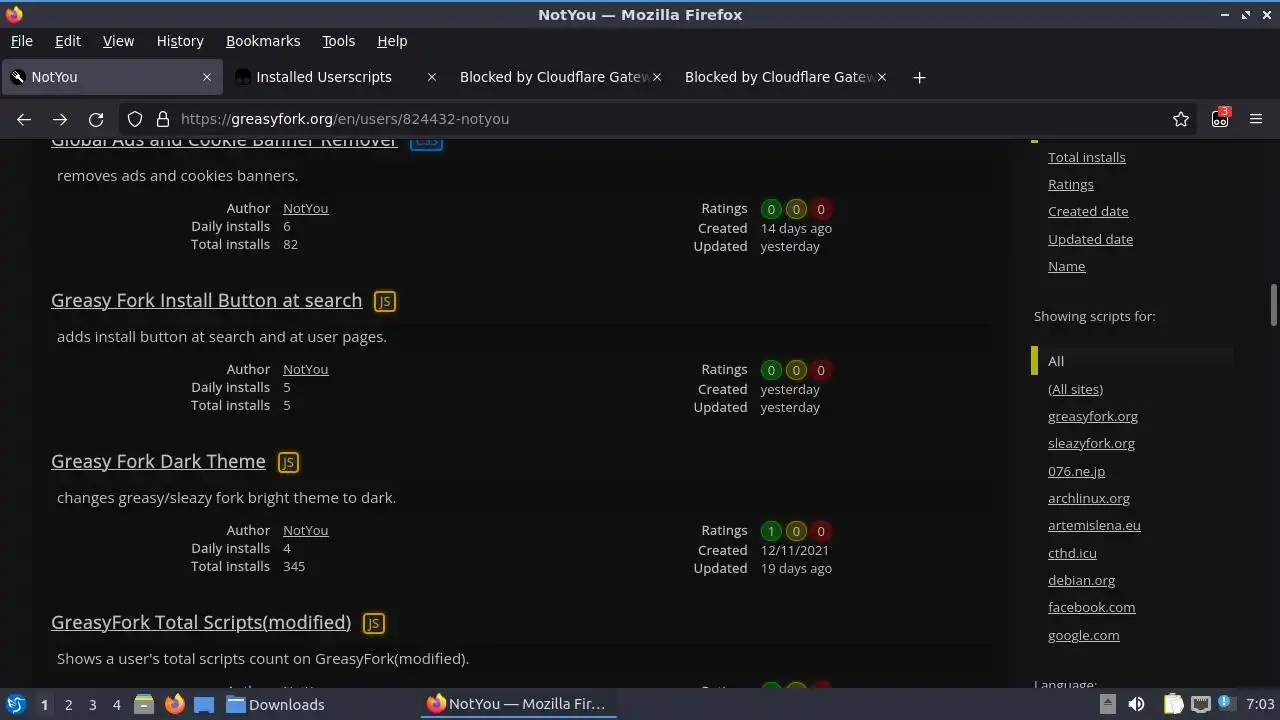Image resolution: width=1280 pixels, height=720 pixels.
Task: Launch Firefox from taskbar launcher
Action: (x=174, y=704)
